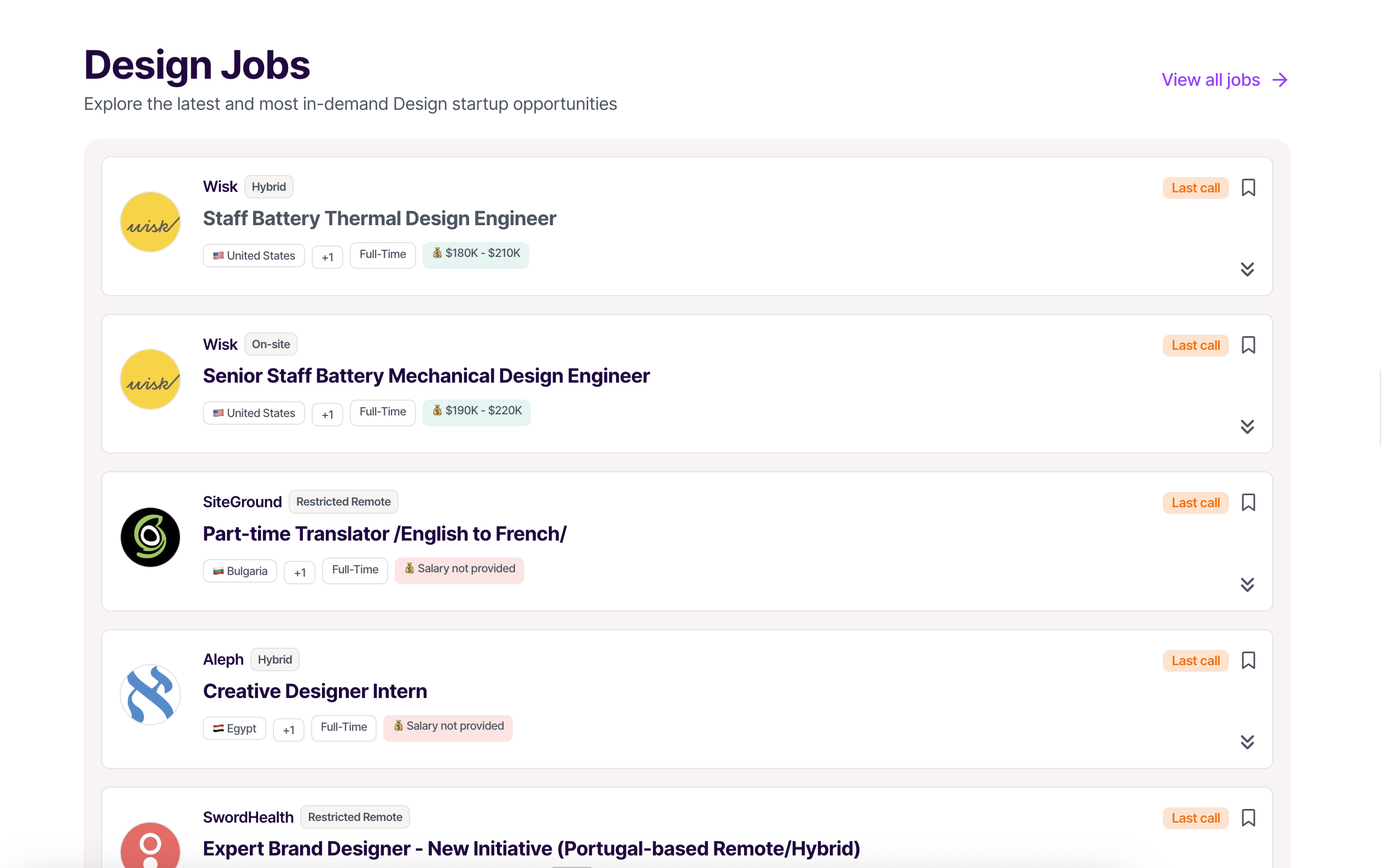Open the Creative Designer Intern job posting

point(315,691)
